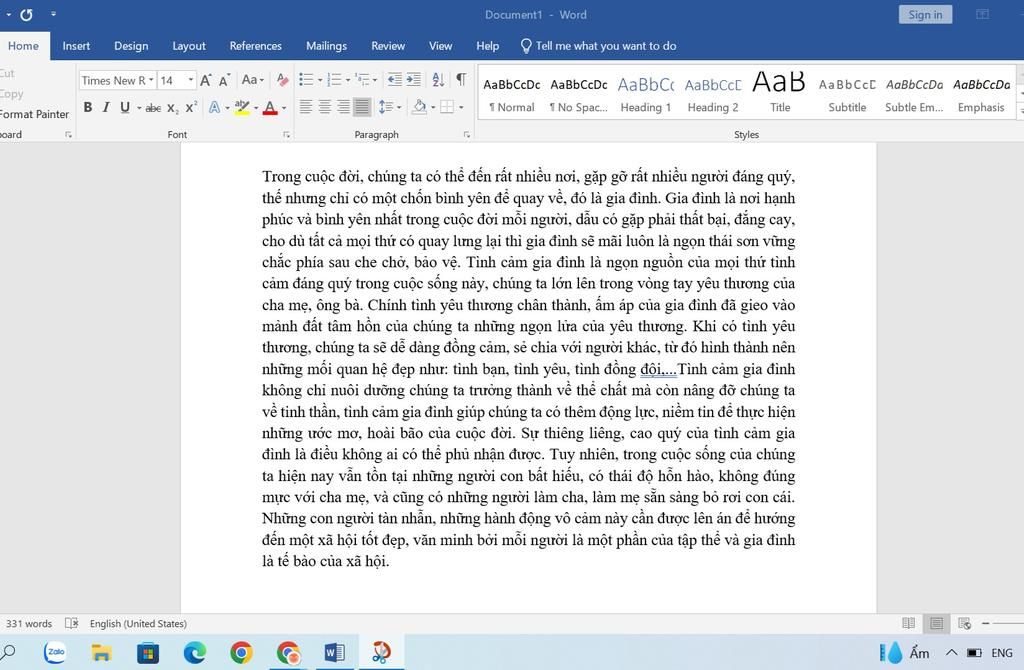Open Microsoft Edge from the taskbar
The image size is (1024, 670).
click(x=195, y=652)
